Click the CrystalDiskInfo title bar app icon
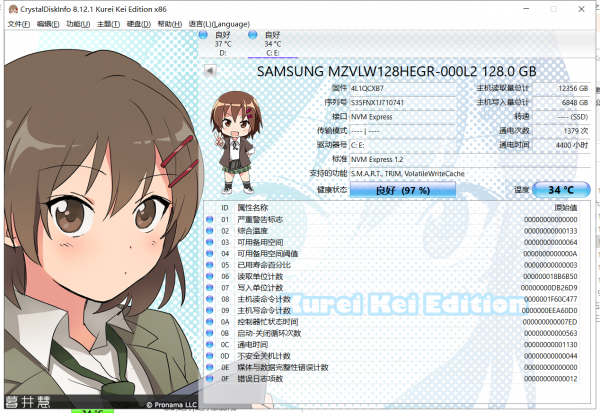The image size is (600, 413). (x=13, y=9)
